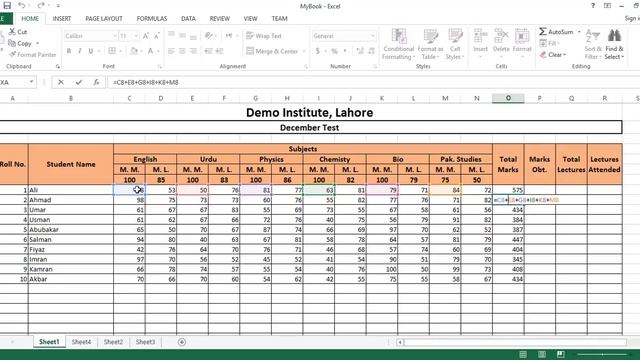The height and width of the screenshot is (360, 640).
Task: Open the FORMULAS tab
Action: click(151, 18)
